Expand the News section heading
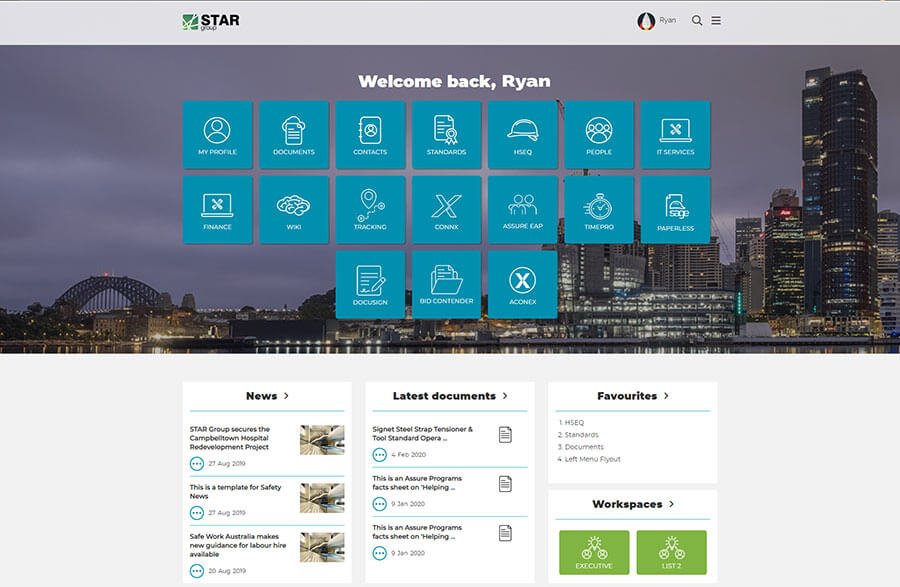 tap(267, 396)
